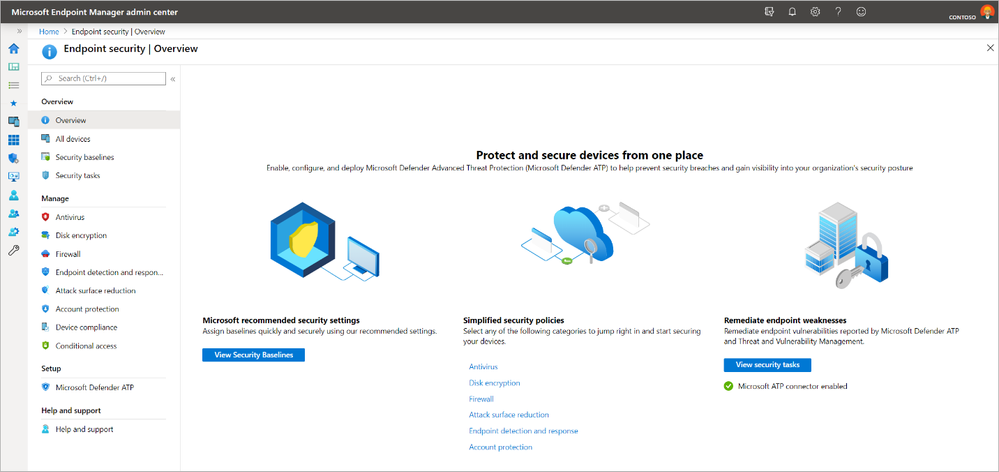Click the buildings and padlock illustration
The width and height of the screenshot is (999, 472).
(x=845, y=246)
